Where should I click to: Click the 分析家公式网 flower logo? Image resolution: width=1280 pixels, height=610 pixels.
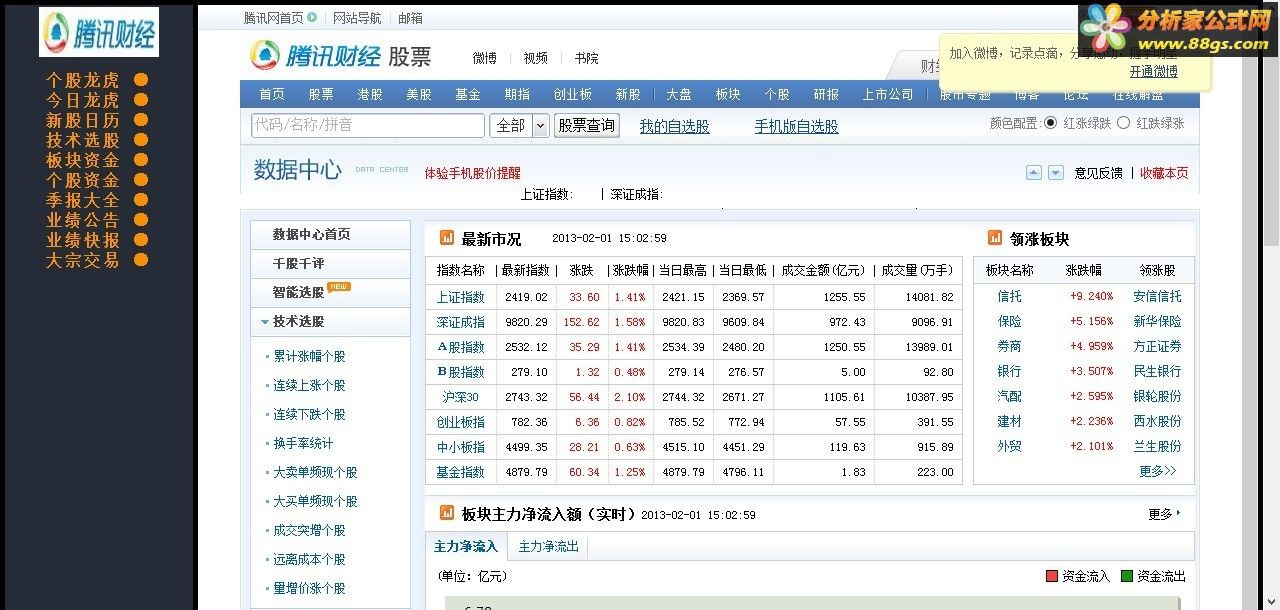point(1105,27)
